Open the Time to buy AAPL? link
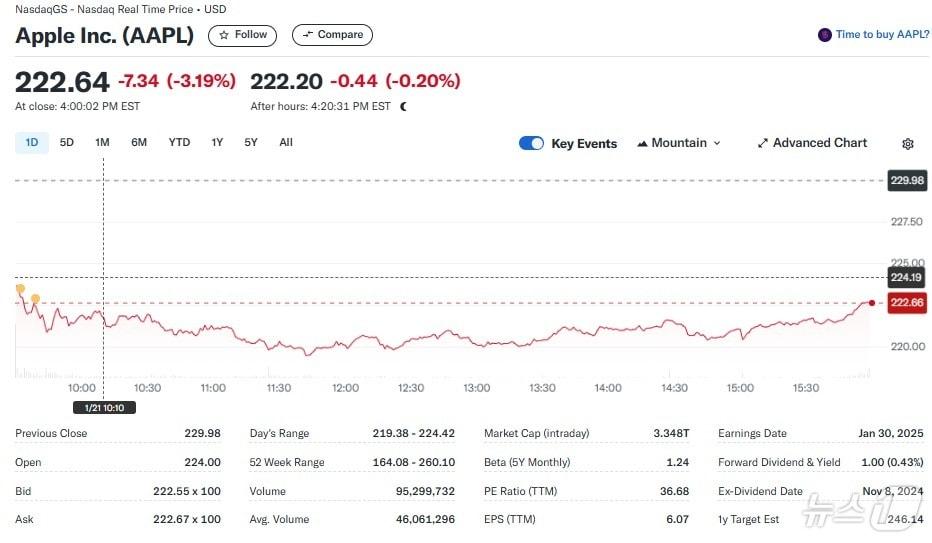 (882, 35)
